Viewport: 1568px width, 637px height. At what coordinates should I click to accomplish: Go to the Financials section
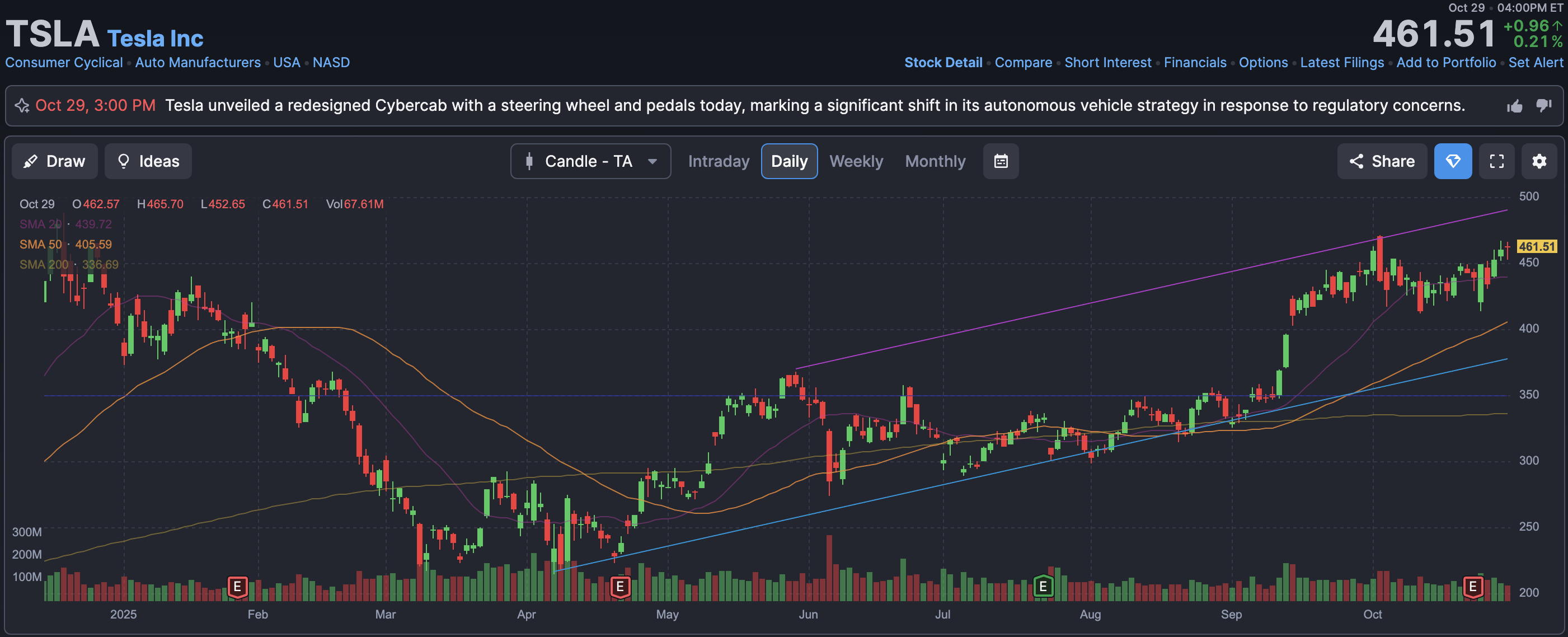coord(1194,63)
